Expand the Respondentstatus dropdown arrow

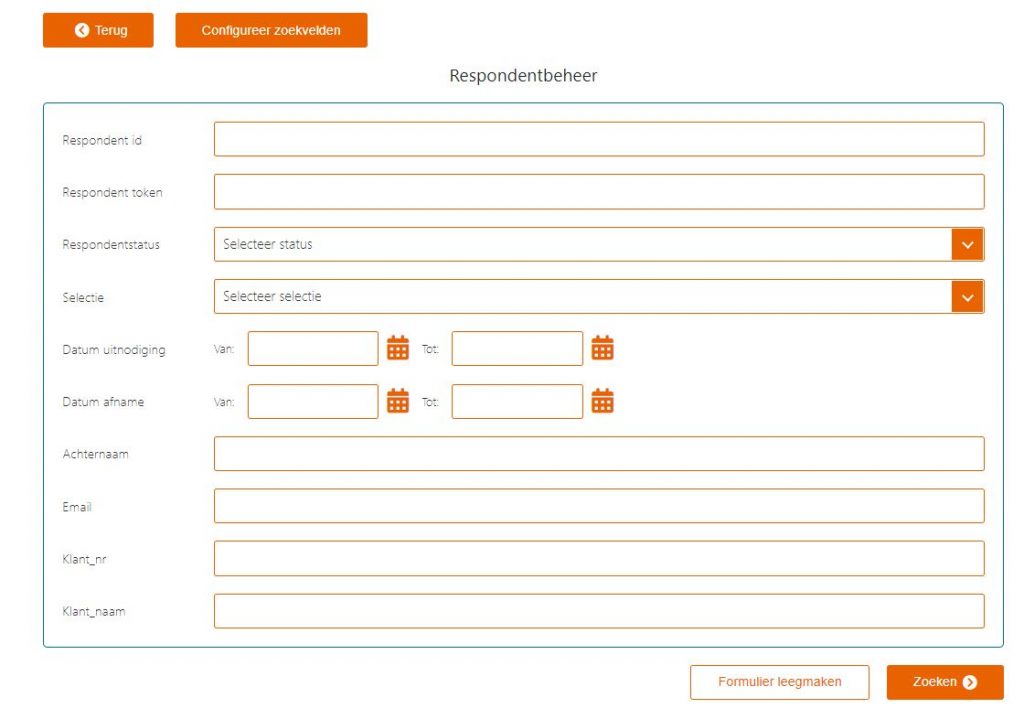pyautogui.click(x=967, y=244)
